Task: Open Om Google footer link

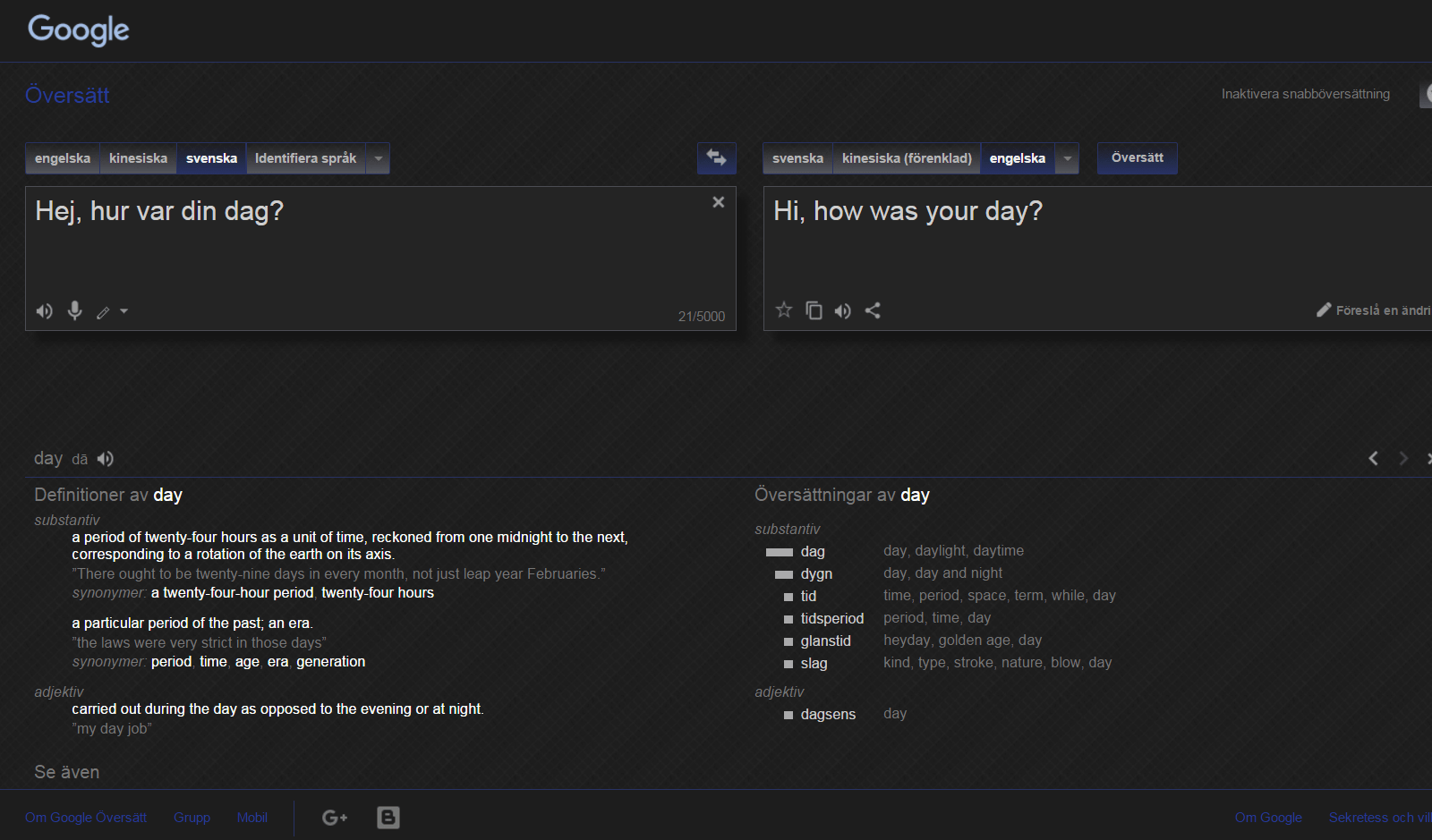Action: [x=1268, y=818]
